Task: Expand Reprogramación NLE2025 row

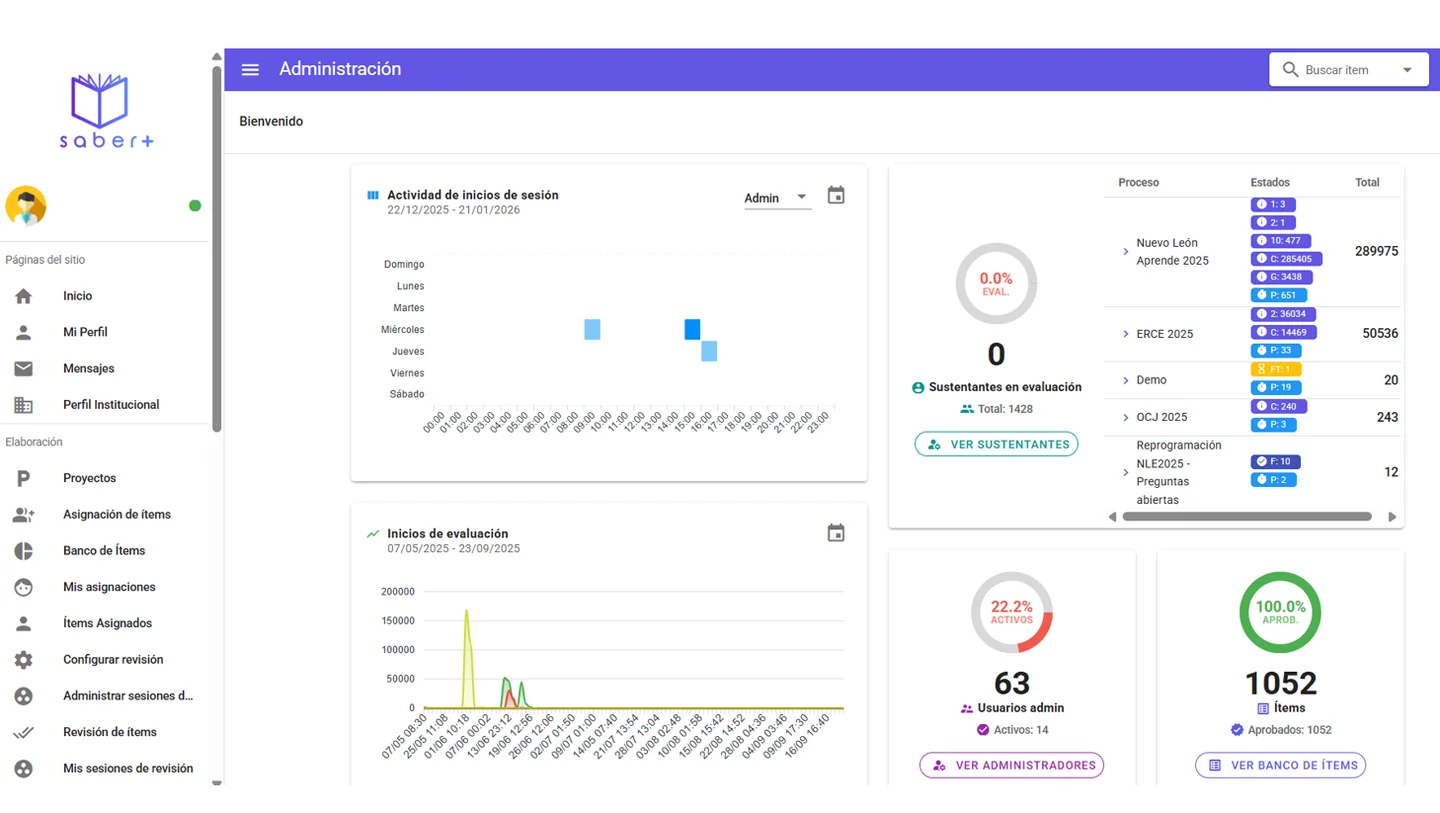Action: tap(1125, 472)
